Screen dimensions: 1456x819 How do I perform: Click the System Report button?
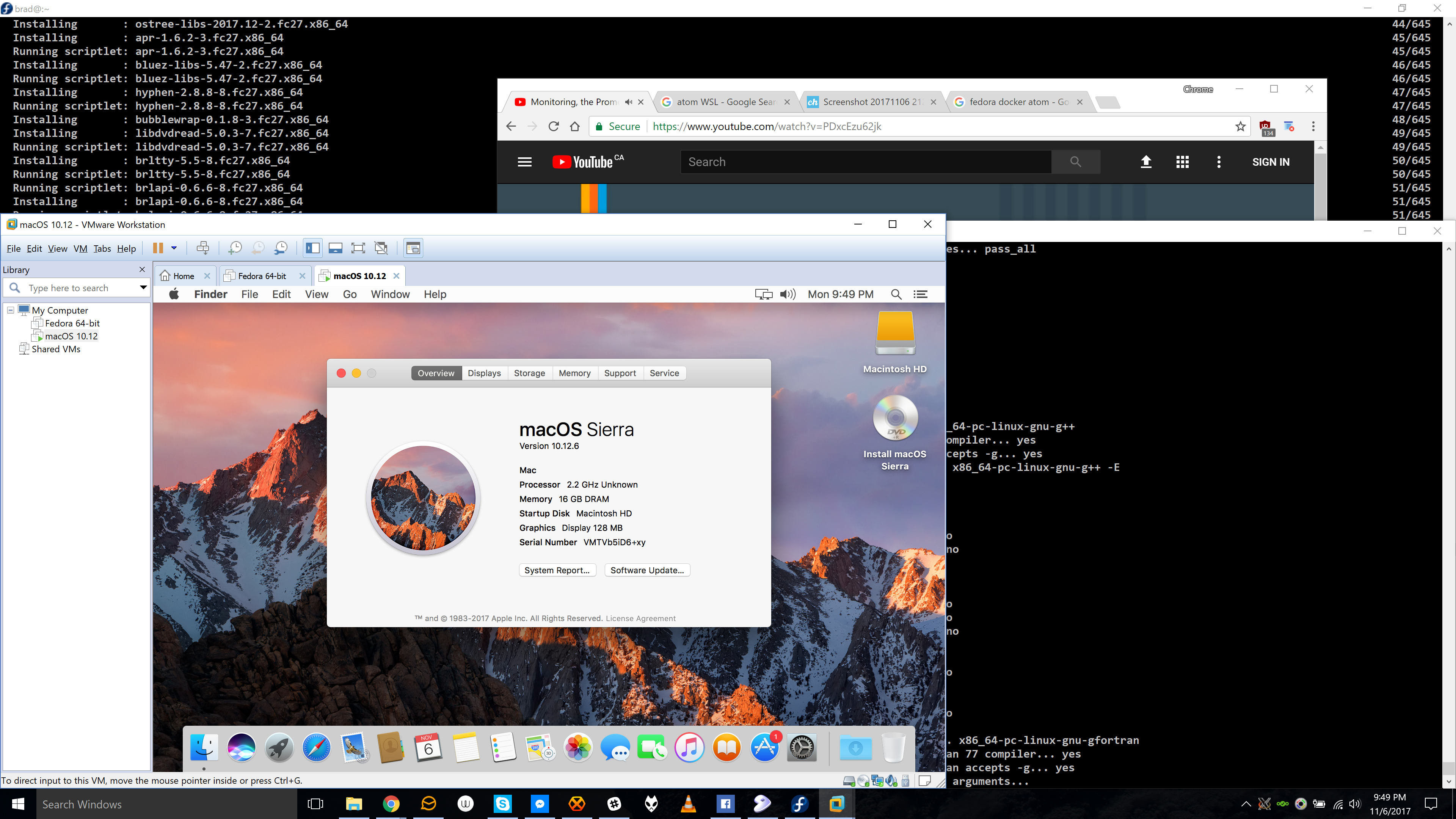click(x=557, y=570)
